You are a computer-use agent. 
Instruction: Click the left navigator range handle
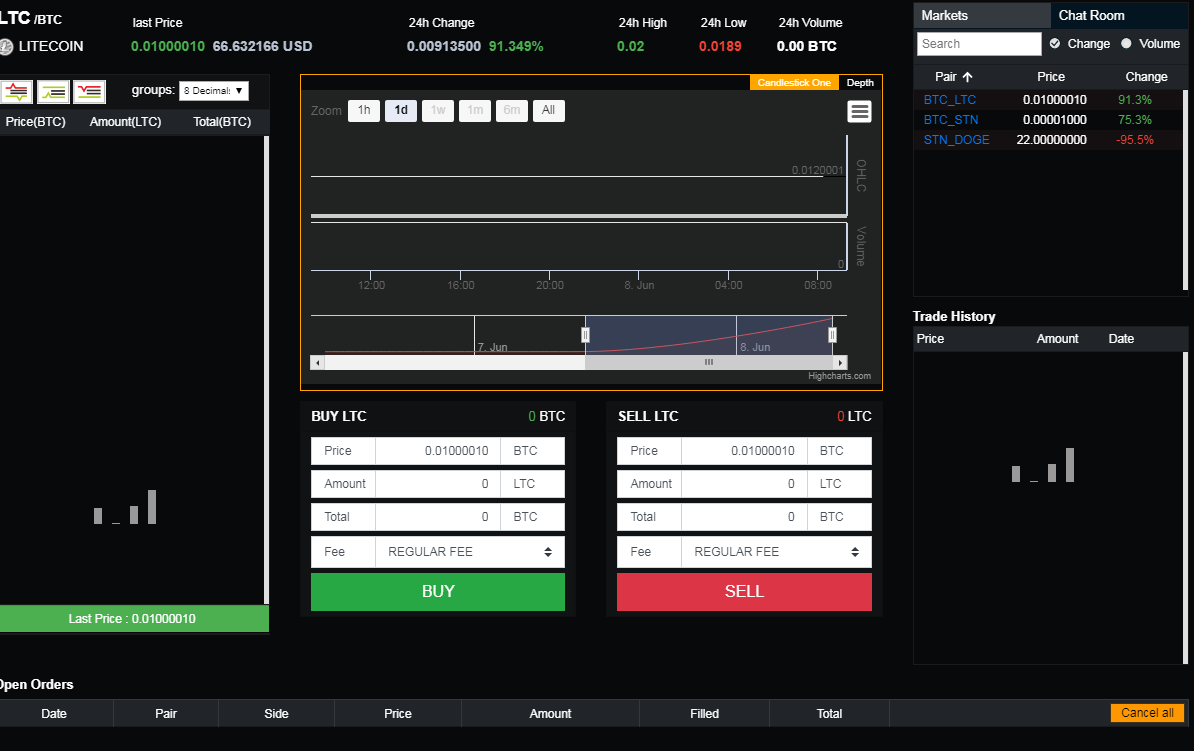coord(586,334)
